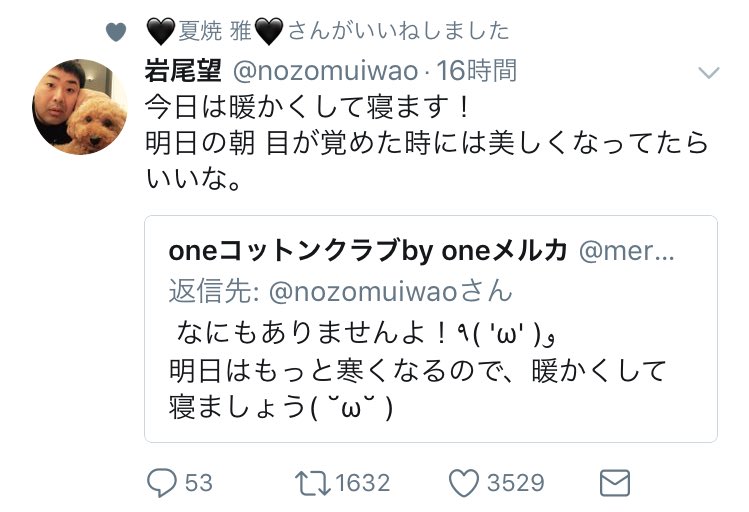This screenshot has width=749, height=512.
Task: Tap oneコットンクラブby oneメルカ account name
Action: (x=369, y=252)
